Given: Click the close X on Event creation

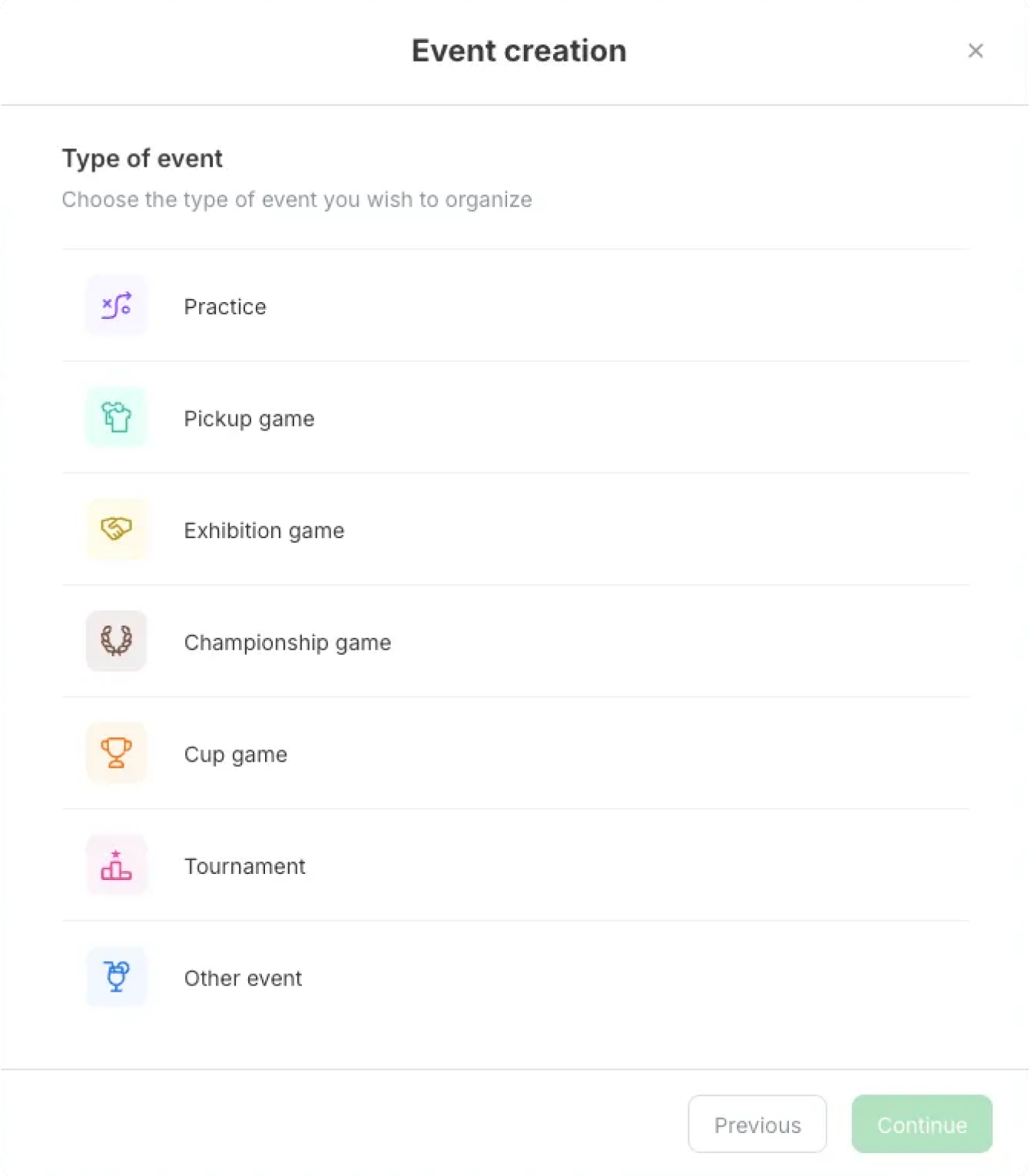Looking at the screenshot, I should 976,51.
